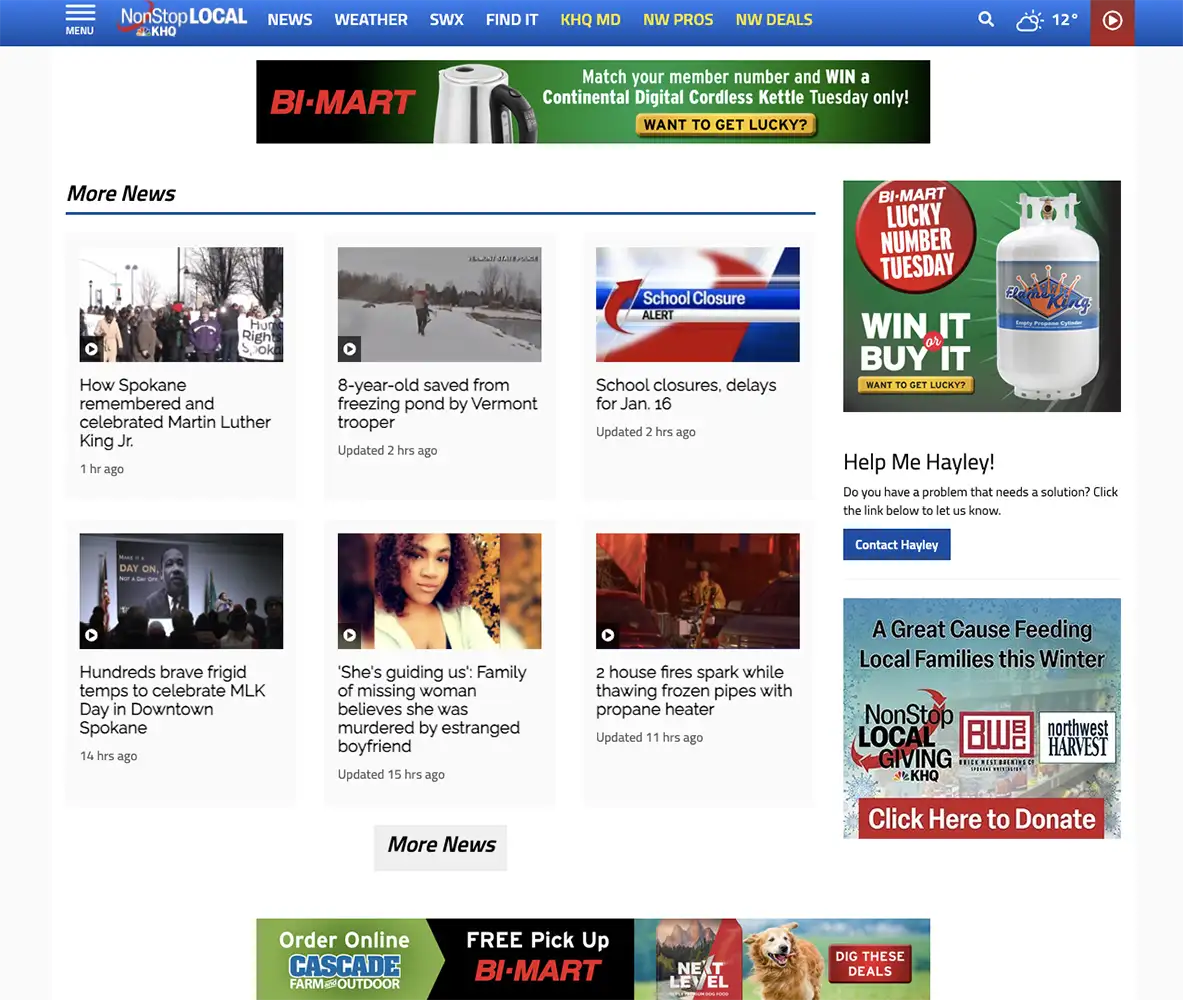Click the red live stream play button

[1112, 21]
